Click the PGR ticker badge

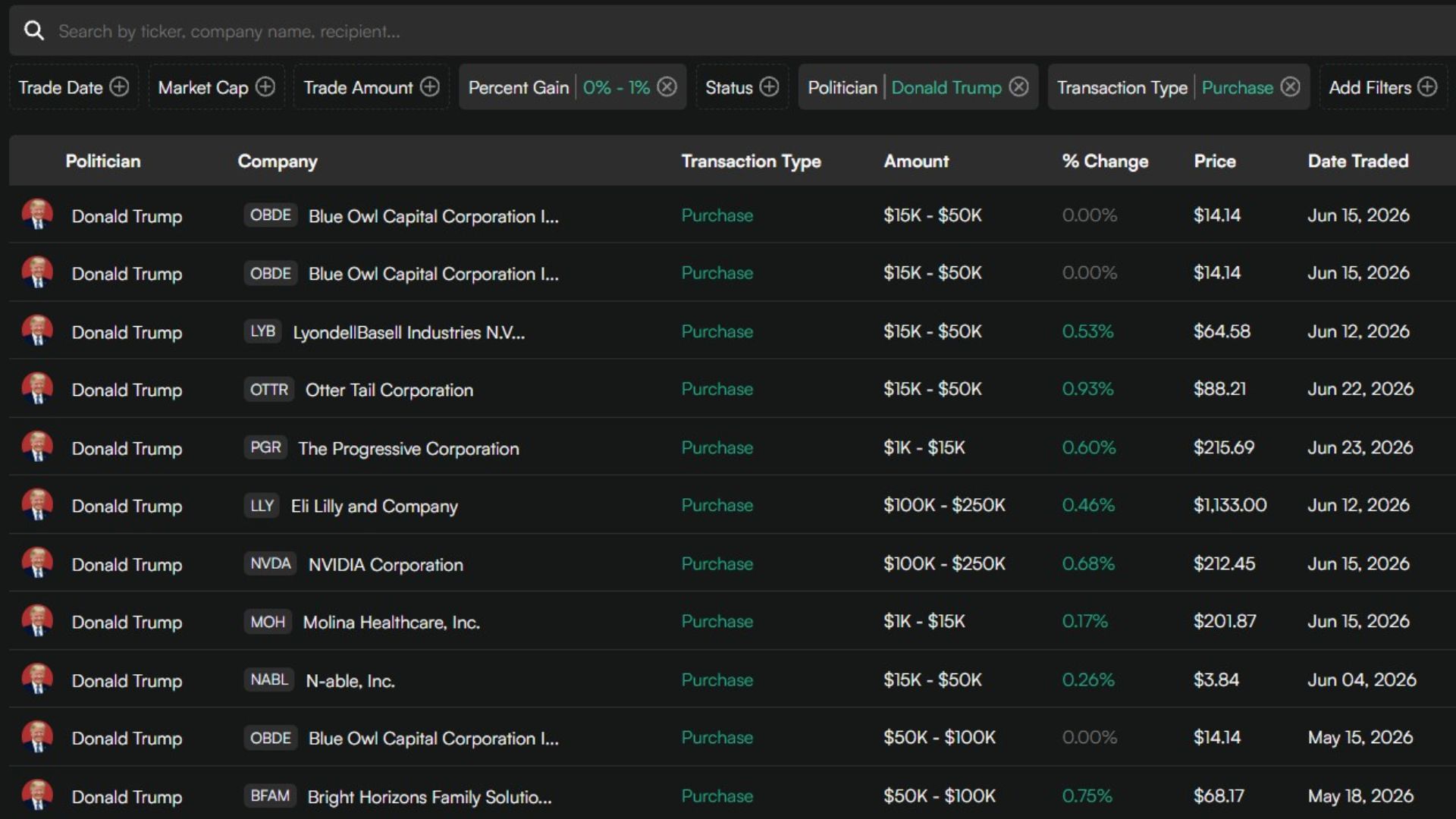tap(265, 447)
